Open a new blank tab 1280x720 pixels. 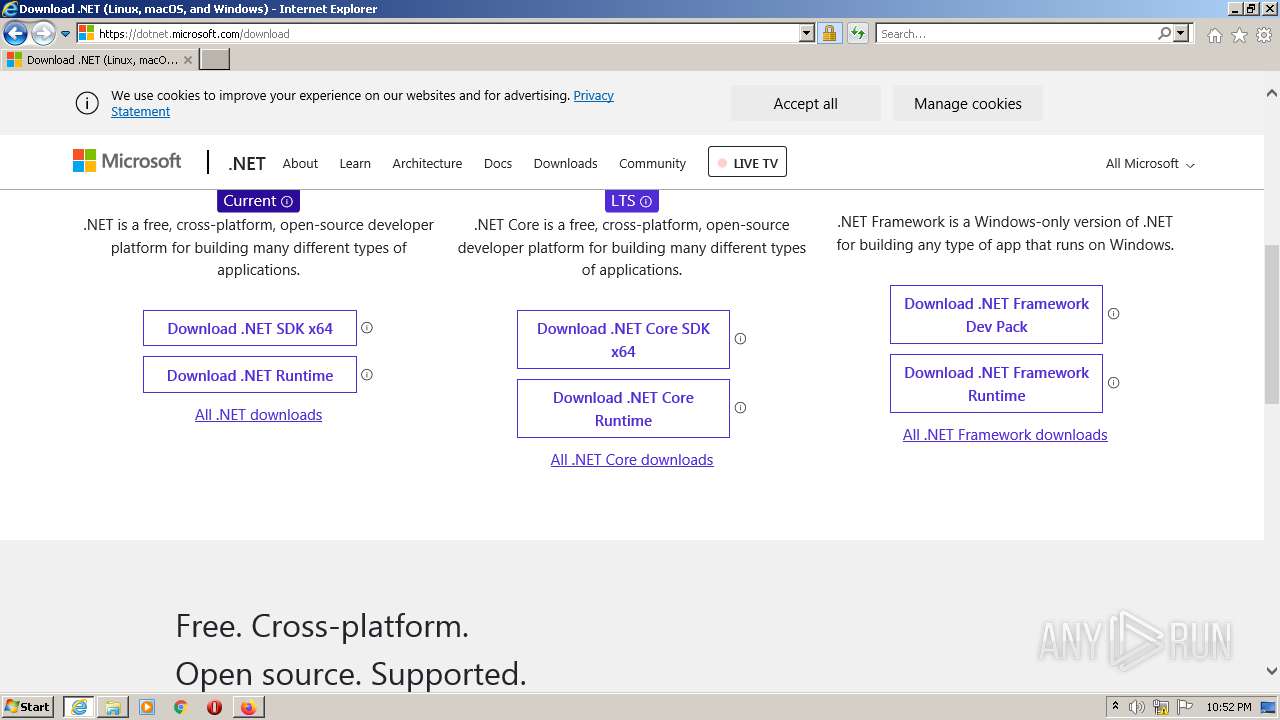tap(215, 60)
